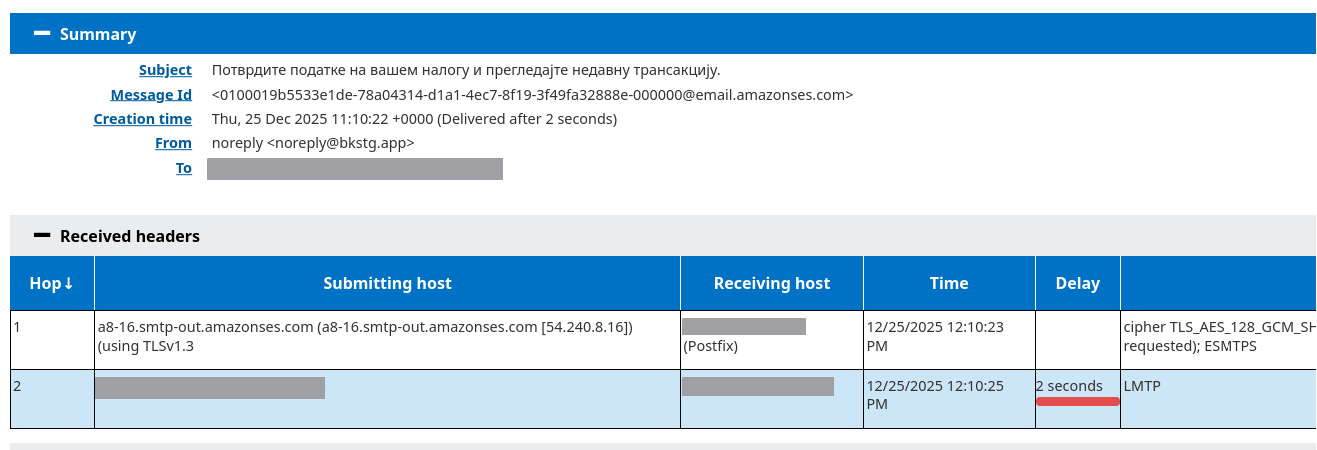
Task: Open the Subject link
Action: point(165,70)
